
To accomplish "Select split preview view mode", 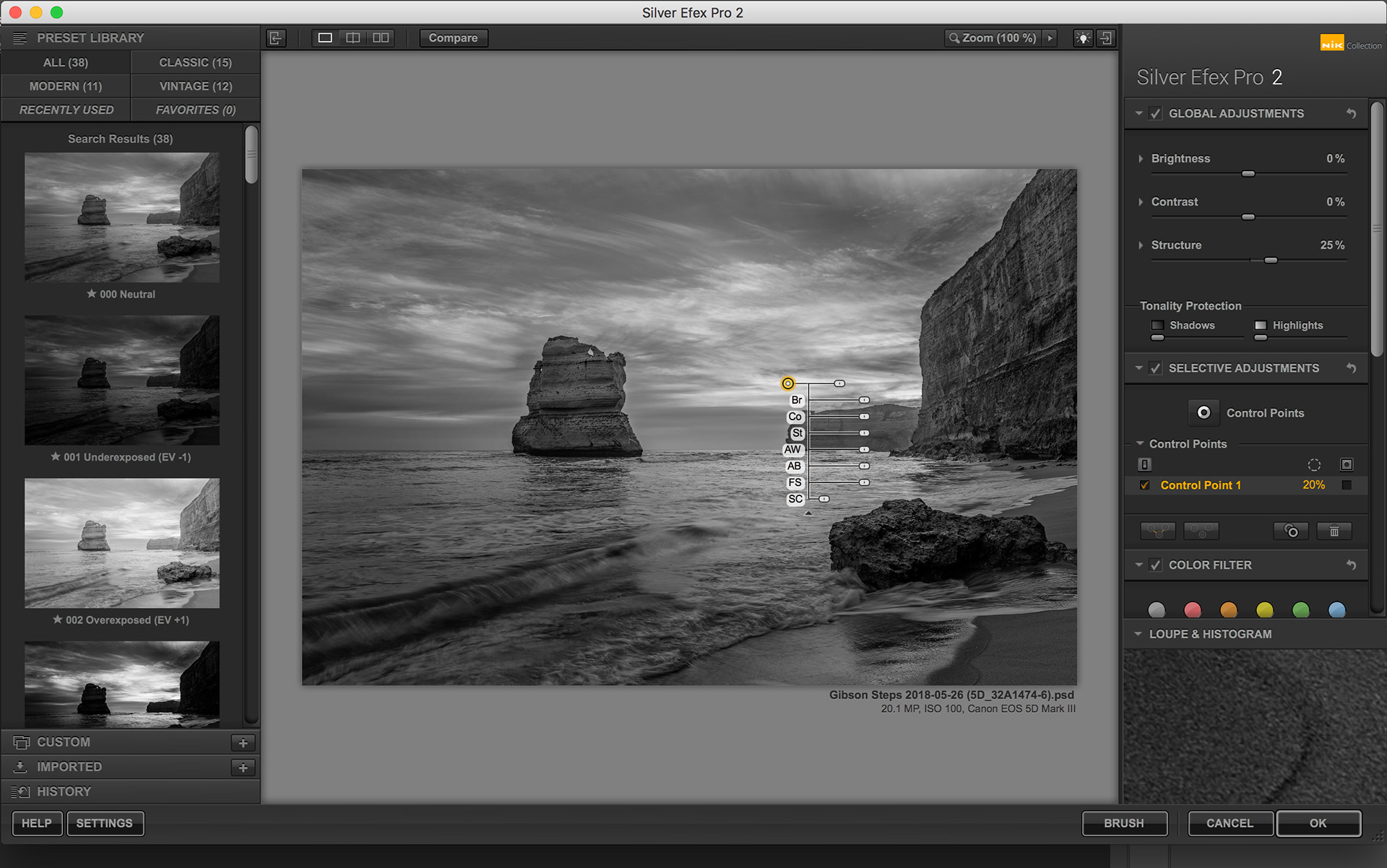I will tap(353, 38).
